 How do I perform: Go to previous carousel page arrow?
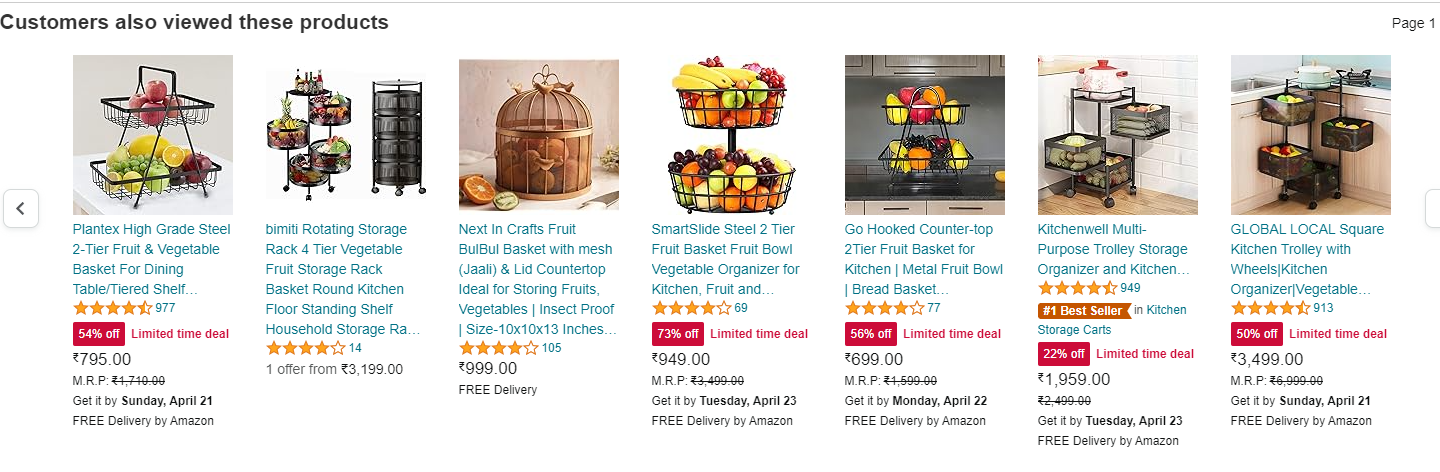[x=20, y=209]
